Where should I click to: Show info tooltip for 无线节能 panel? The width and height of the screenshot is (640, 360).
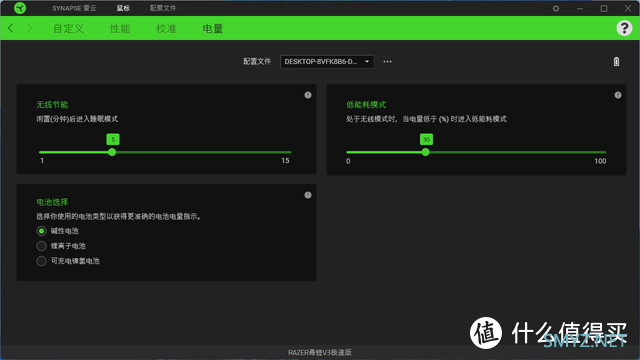(x=308, y=95)
